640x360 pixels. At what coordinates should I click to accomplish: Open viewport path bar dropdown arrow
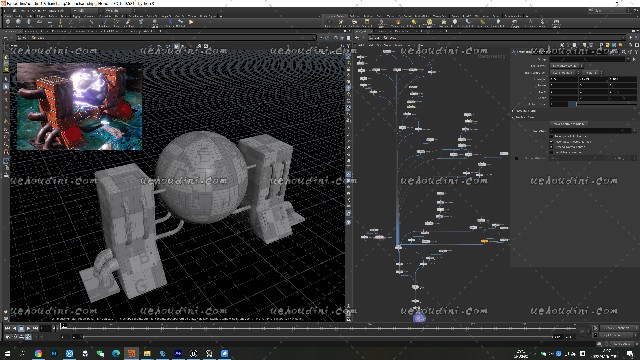pos(314,38)
